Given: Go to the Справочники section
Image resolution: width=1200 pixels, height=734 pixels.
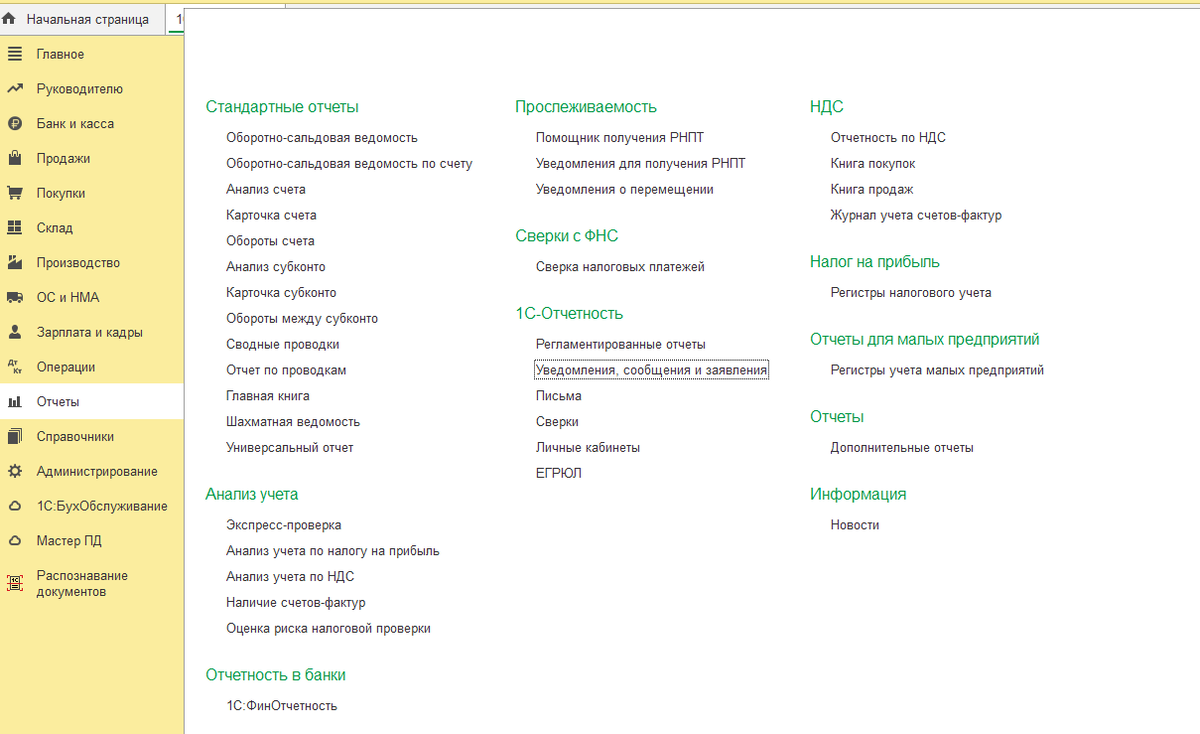Looking at the screenshot, I should [75, 436].
